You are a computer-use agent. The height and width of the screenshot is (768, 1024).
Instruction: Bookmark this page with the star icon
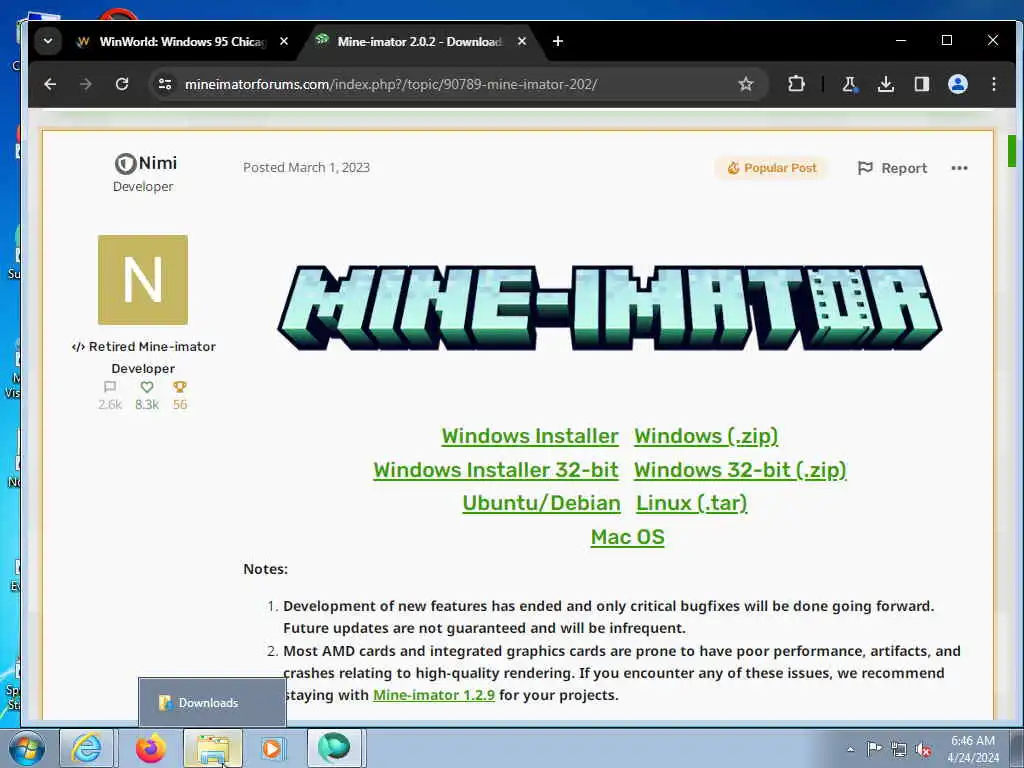[746, 84]
